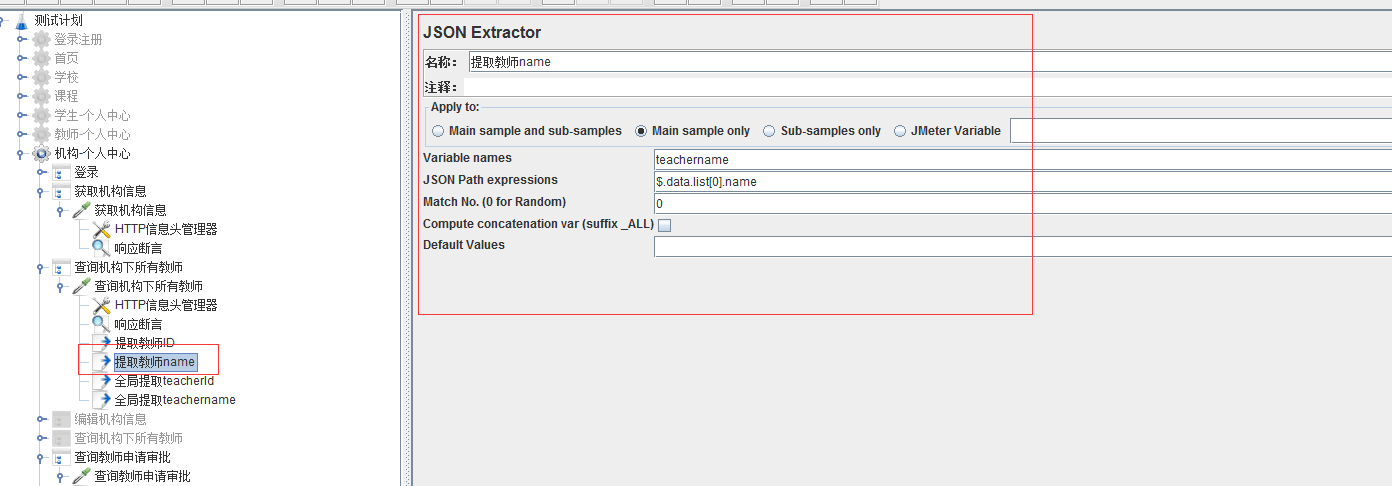Image resolution: width=1392 pixels, height=486 pixels.
Task: Click the pipette sampler icon of 获取机构信息
Action: [x=81, y=210]
